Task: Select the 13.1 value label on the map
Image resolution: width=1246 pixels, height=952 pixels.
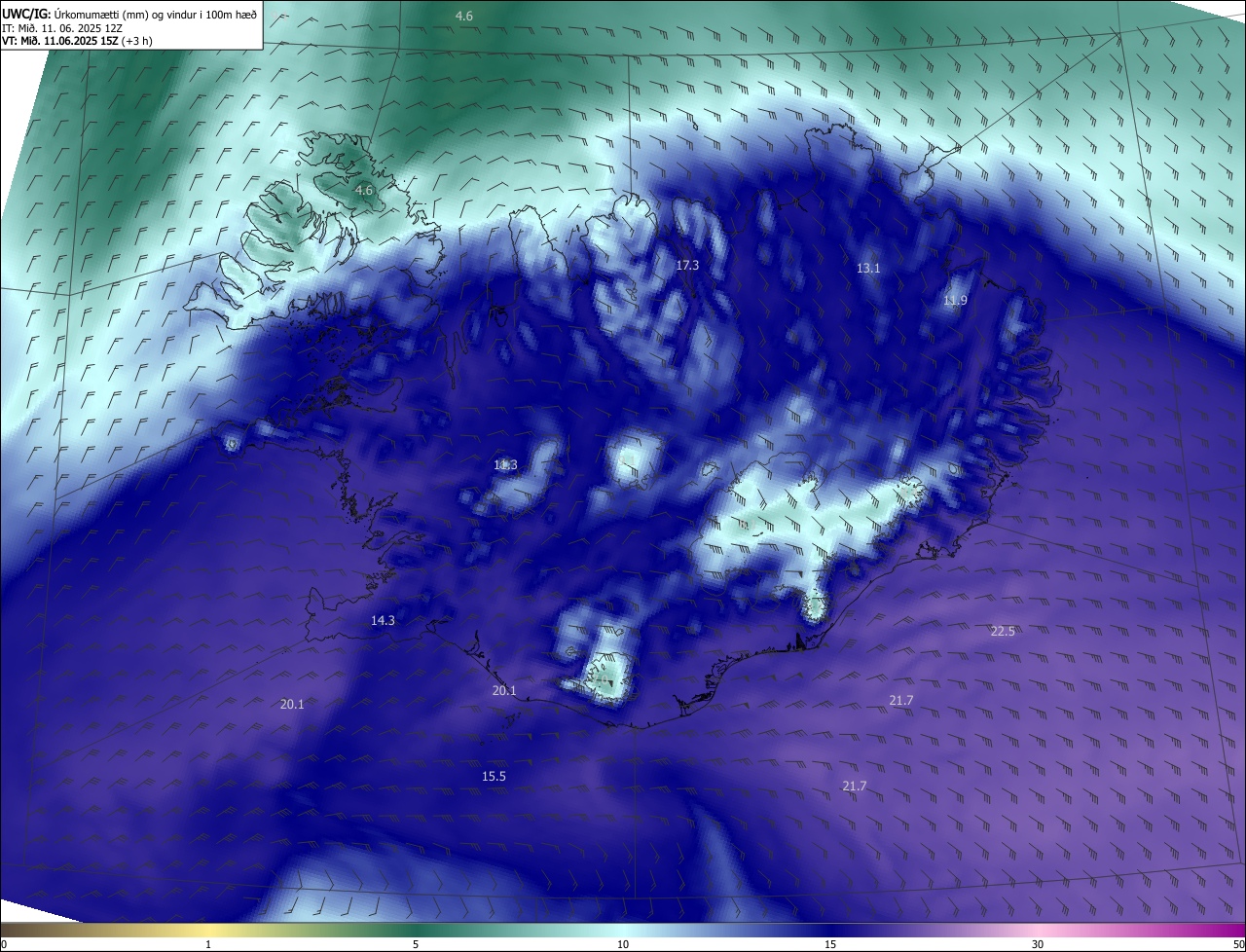Action: coord(868,268)
